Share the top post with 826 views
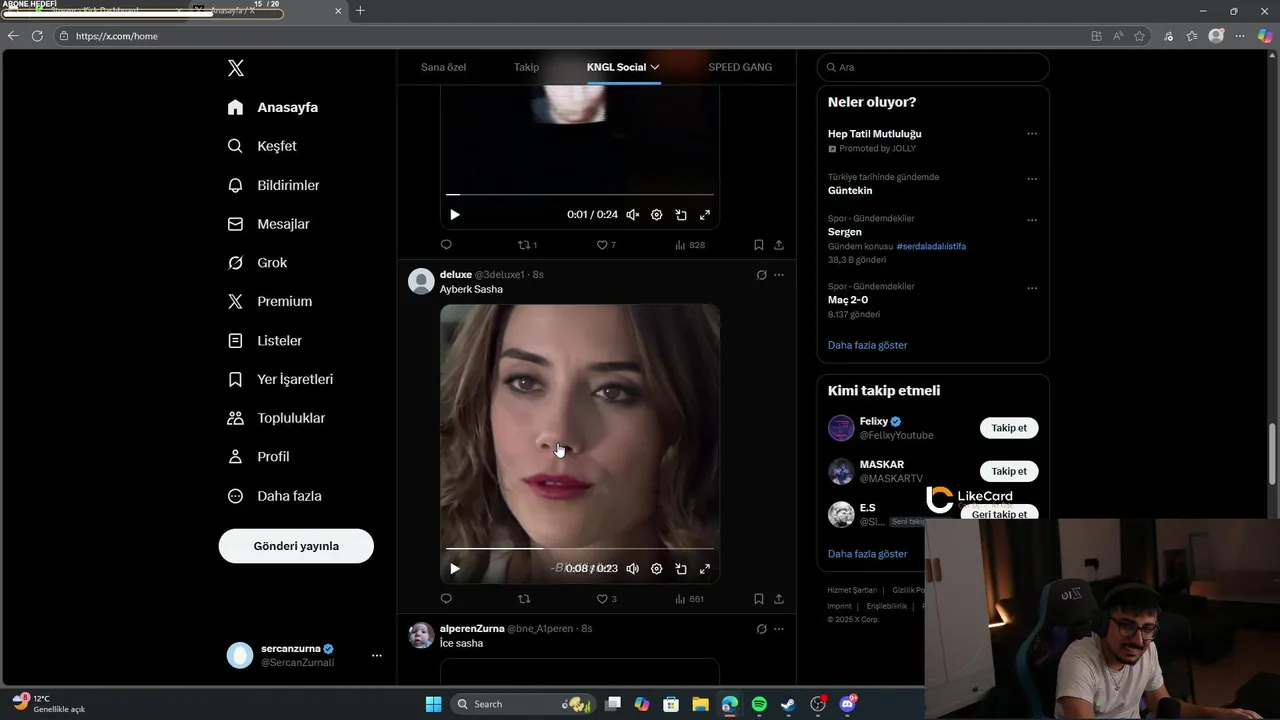Image resolution: width=1280 pixels, height=720 pixels. (x=779, y=245)
